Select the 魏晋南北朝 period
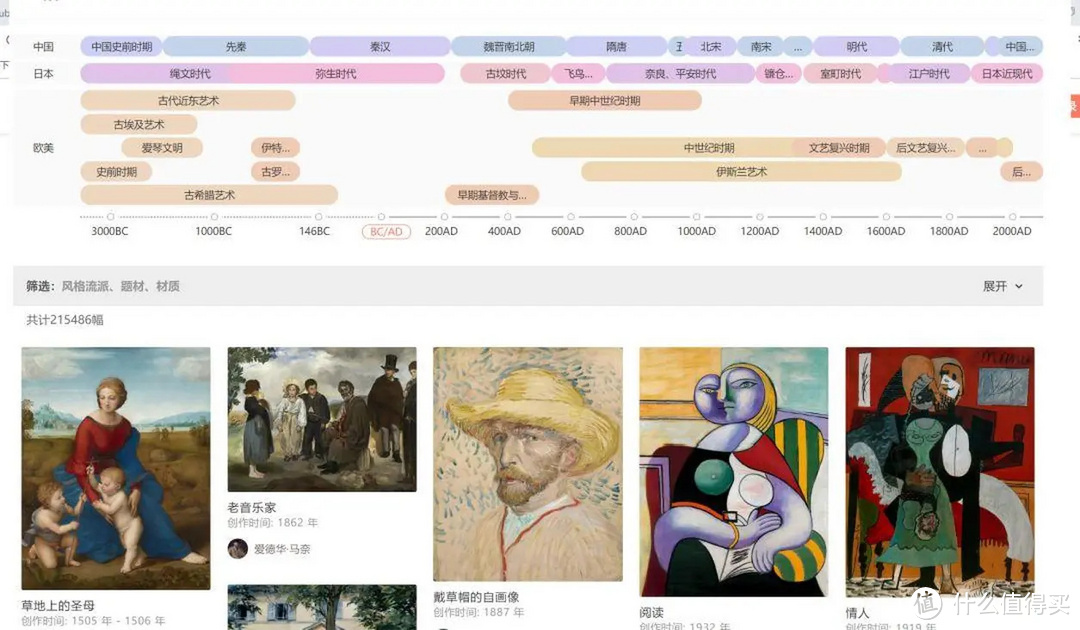1080x630 pixels. tap(508, 47)
